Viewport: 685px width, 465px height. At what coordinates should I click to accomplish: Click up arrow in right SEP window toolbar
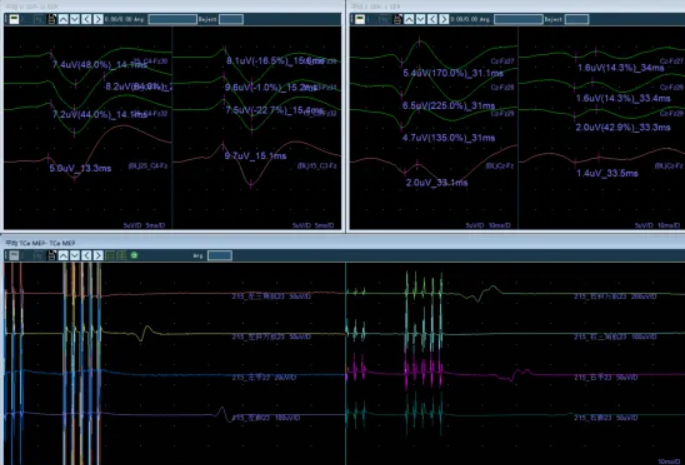tap(409, 19)
